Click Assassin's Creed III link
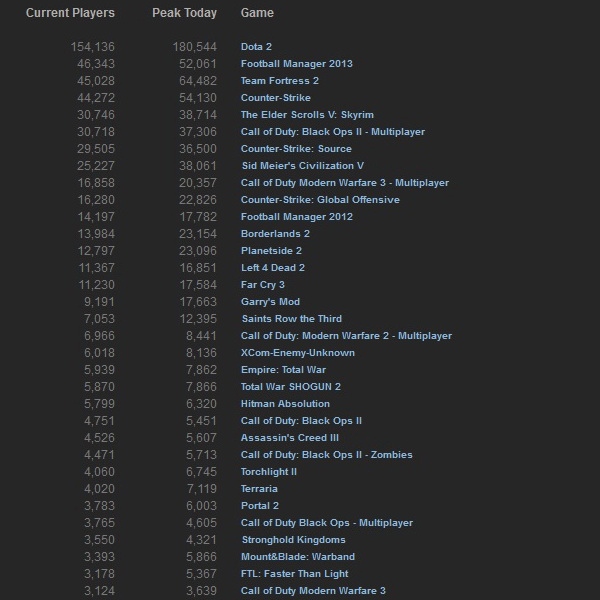The width and height of the screenshot is (600, 600). 289,437
